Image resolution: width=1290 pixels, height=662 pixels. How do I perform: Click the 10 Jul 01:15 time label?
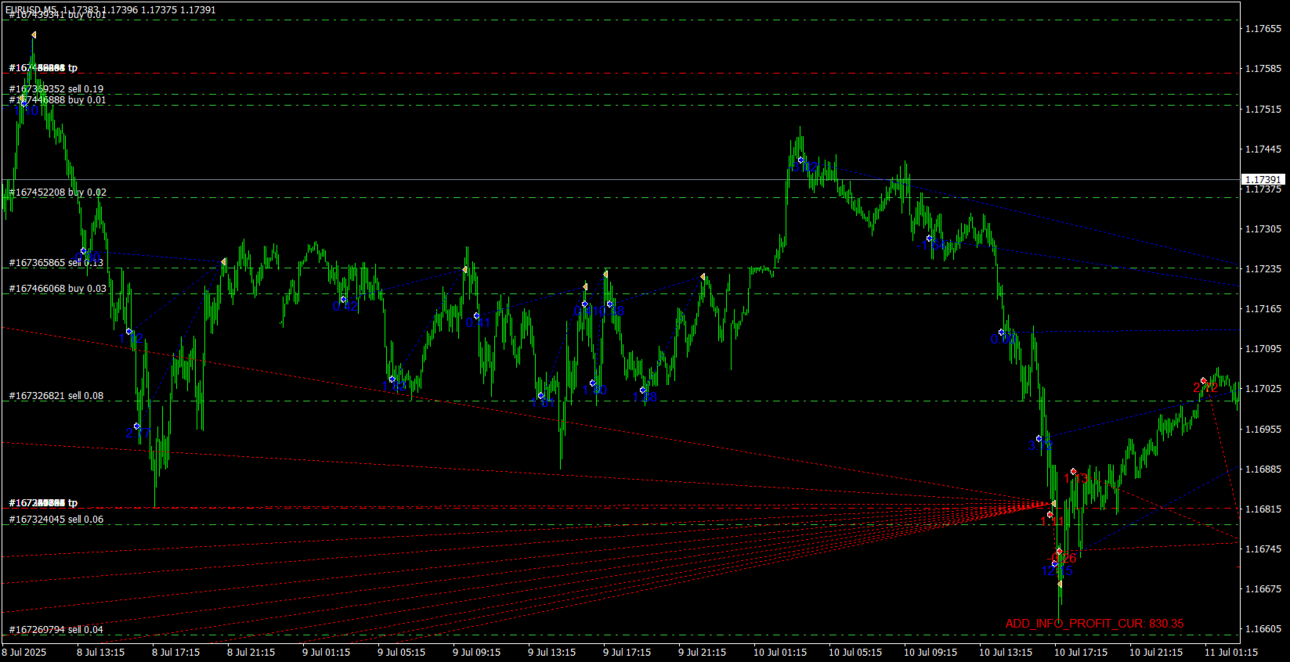pyautogui.click(x=779, y=652)
